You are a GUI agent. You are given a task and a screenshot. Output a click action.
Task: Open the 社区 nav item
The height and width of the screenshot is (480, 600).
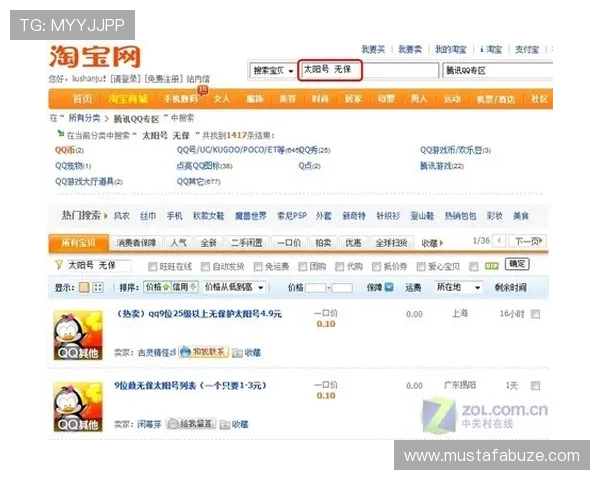[539, 99]
